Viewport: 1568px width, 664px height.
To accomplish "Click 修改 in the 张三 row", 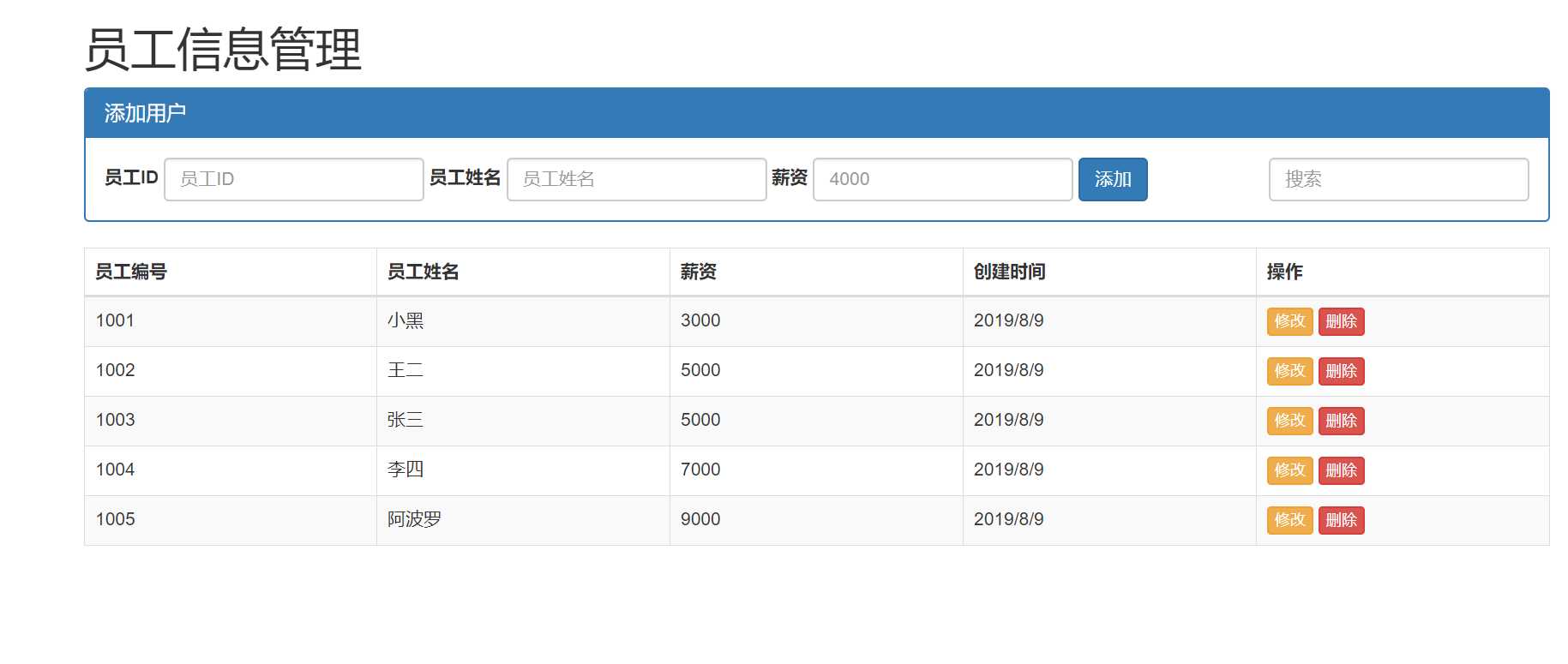I will point(1290,421).
